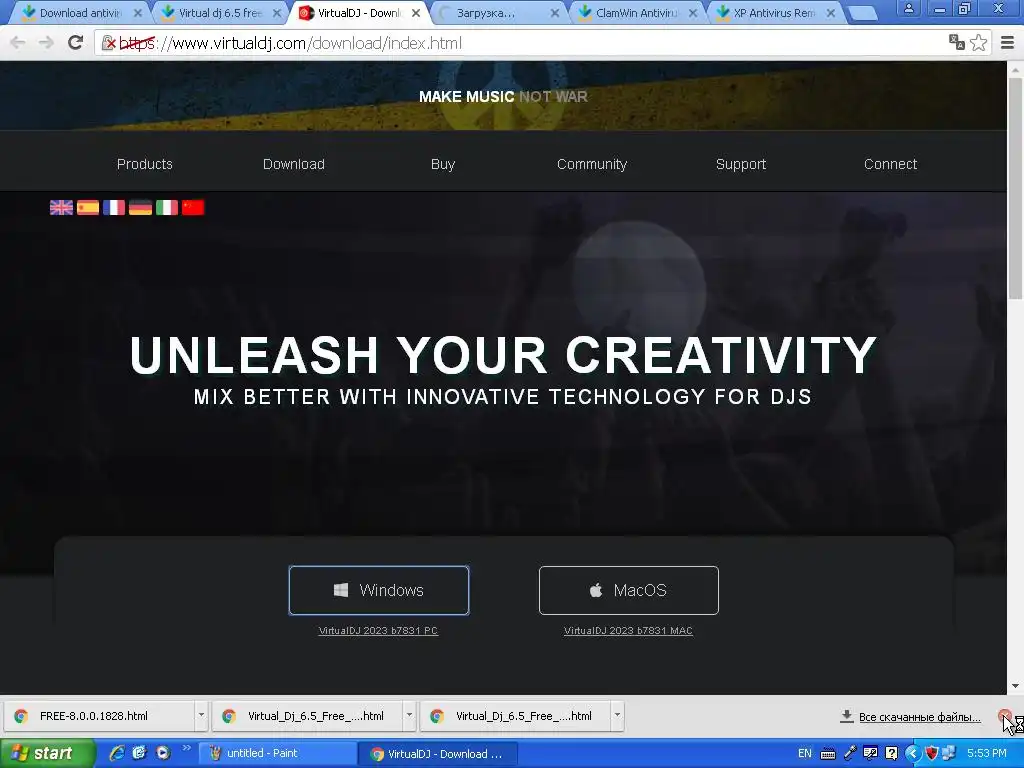Click the MacOS download button
This screenshot has height=768, width=1024.
tap(629, 590)
